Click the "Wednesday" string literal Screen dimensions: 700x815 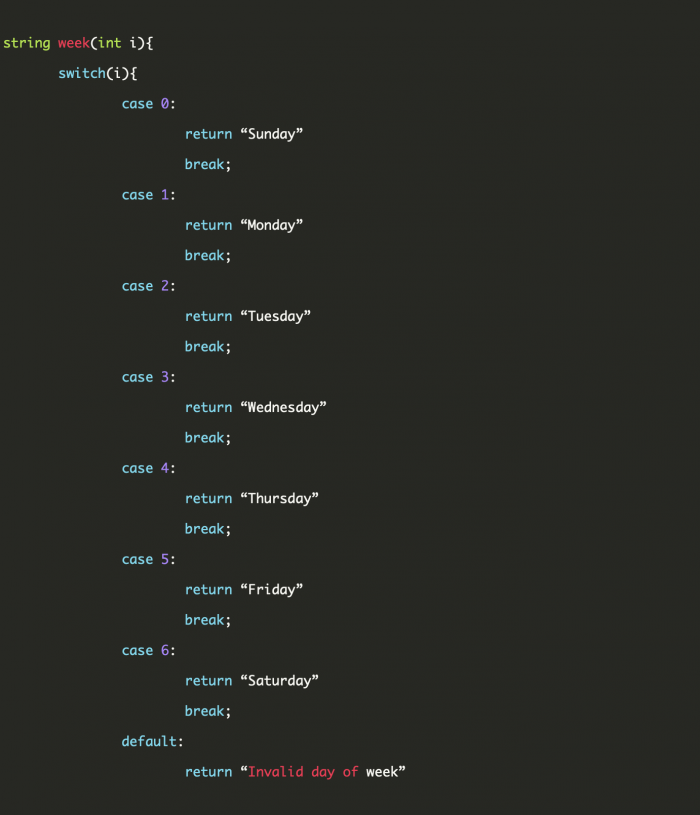pyautogui.click(x=283, y=407)
